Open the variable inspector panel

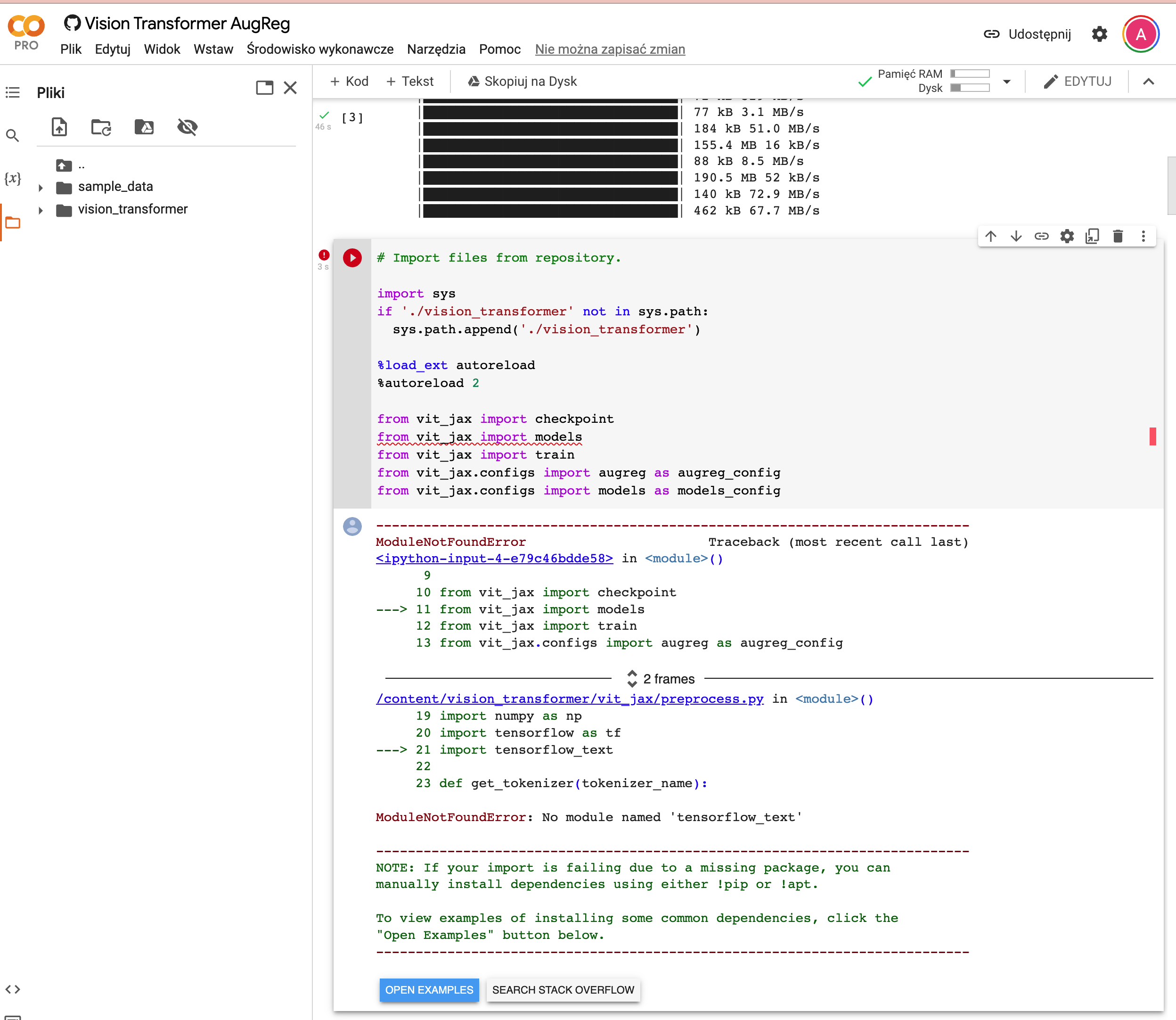13,178
